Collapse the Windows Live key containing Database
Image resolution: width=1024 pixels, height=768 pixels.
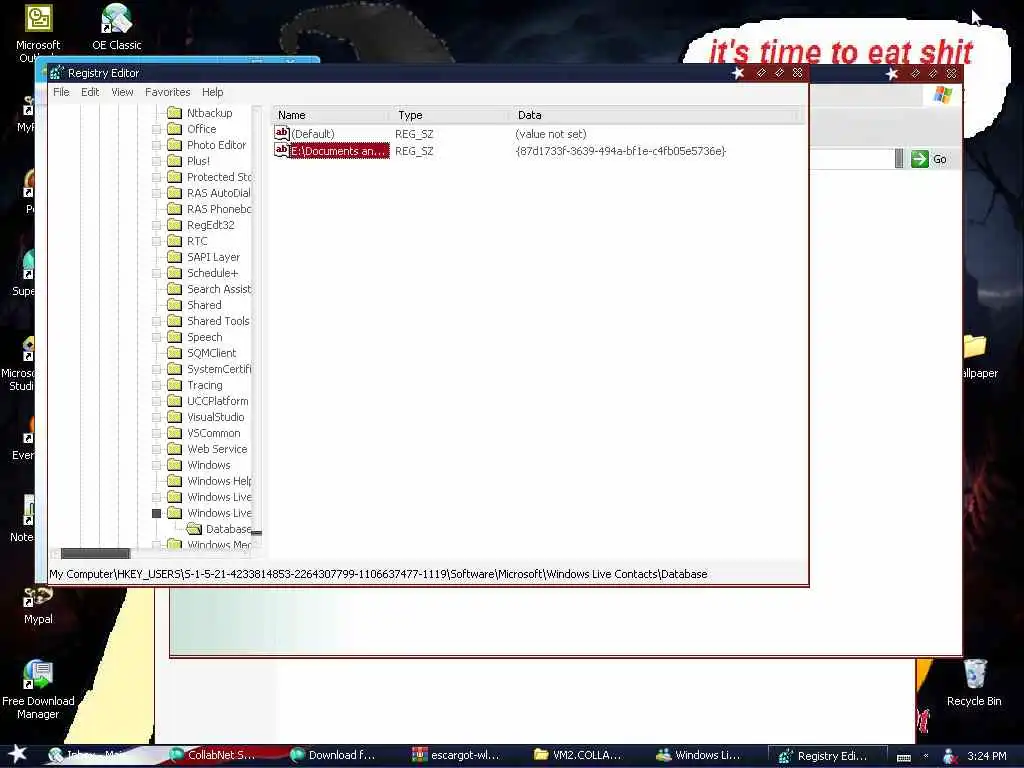click(157, 513)
